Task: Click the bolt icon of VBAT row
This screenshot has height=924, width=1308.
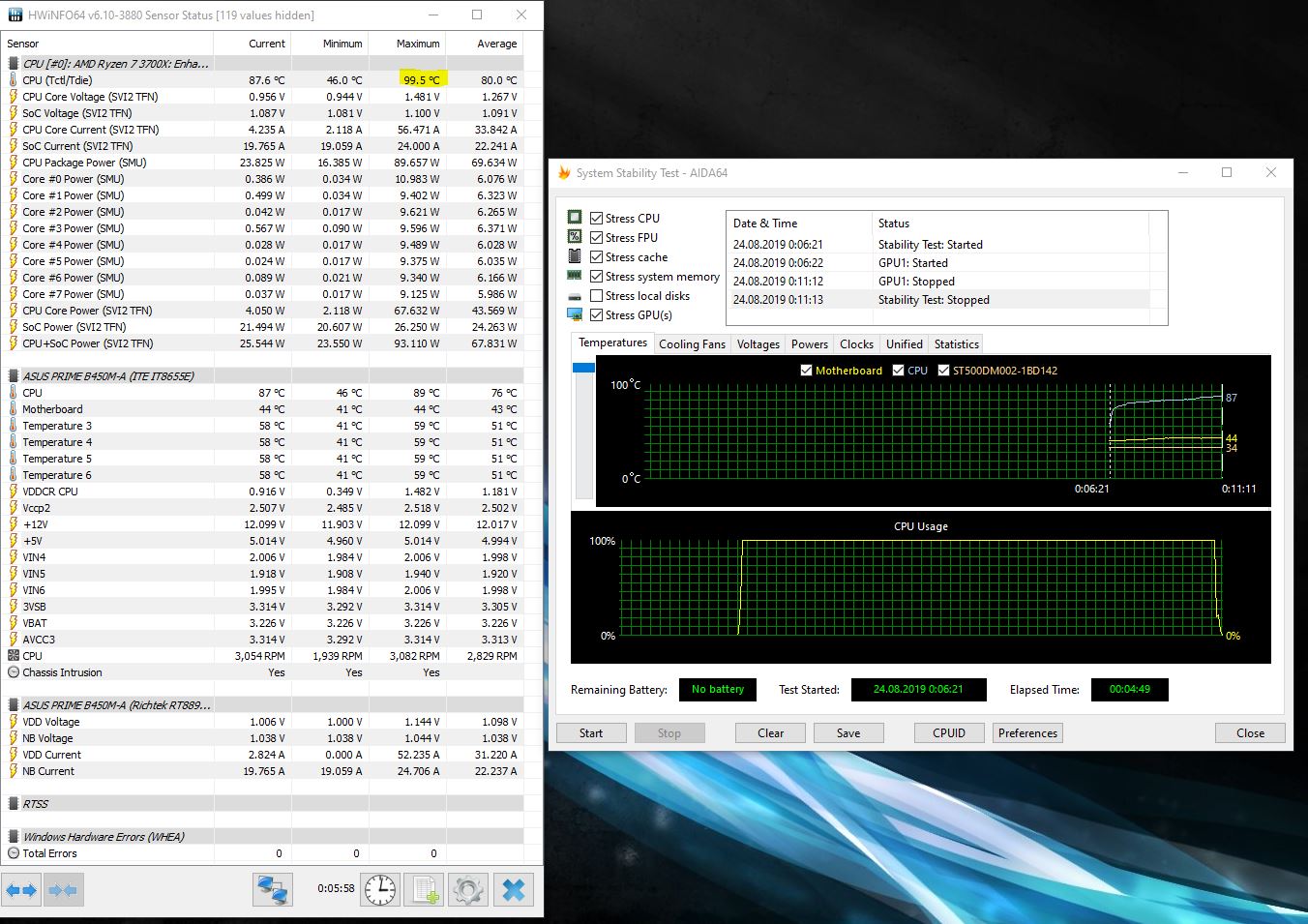Action: coord(14,623)
